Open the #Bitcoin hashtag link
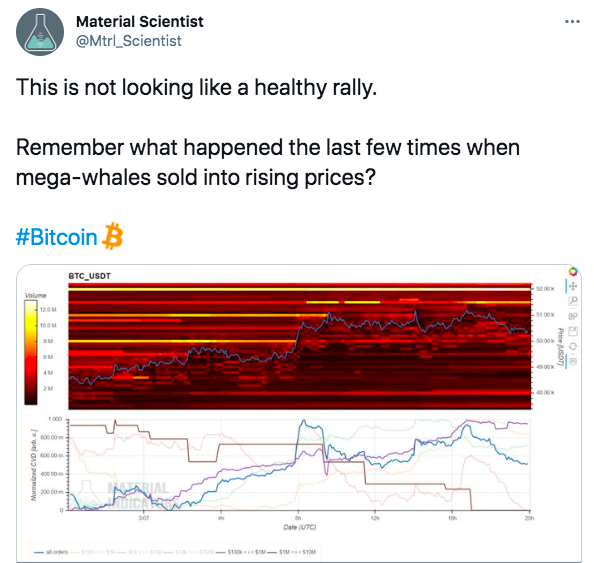 [56, 237]
